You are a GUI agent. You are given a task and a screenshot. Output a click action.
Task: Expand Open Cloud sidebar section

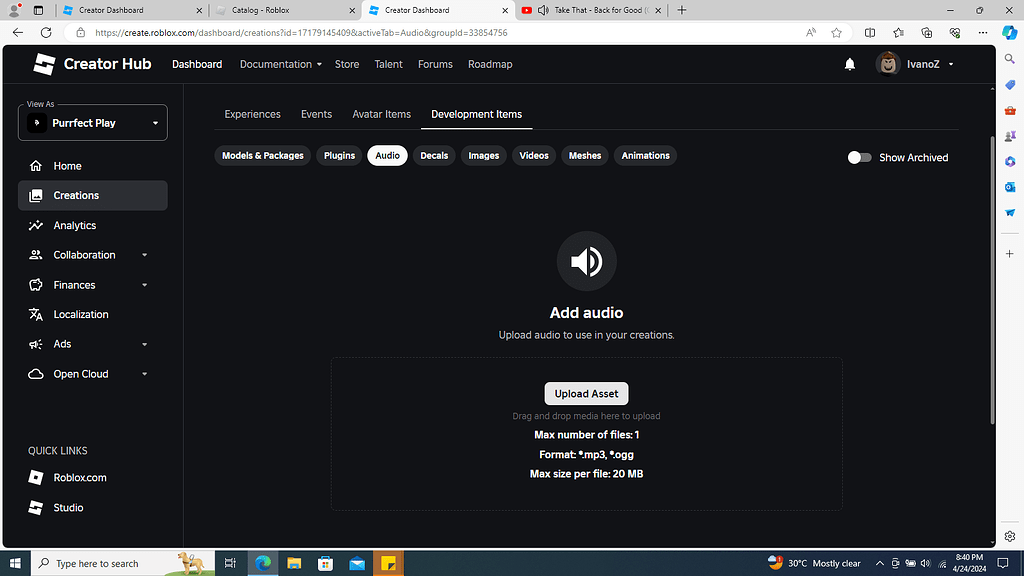[x=144, y=374]
